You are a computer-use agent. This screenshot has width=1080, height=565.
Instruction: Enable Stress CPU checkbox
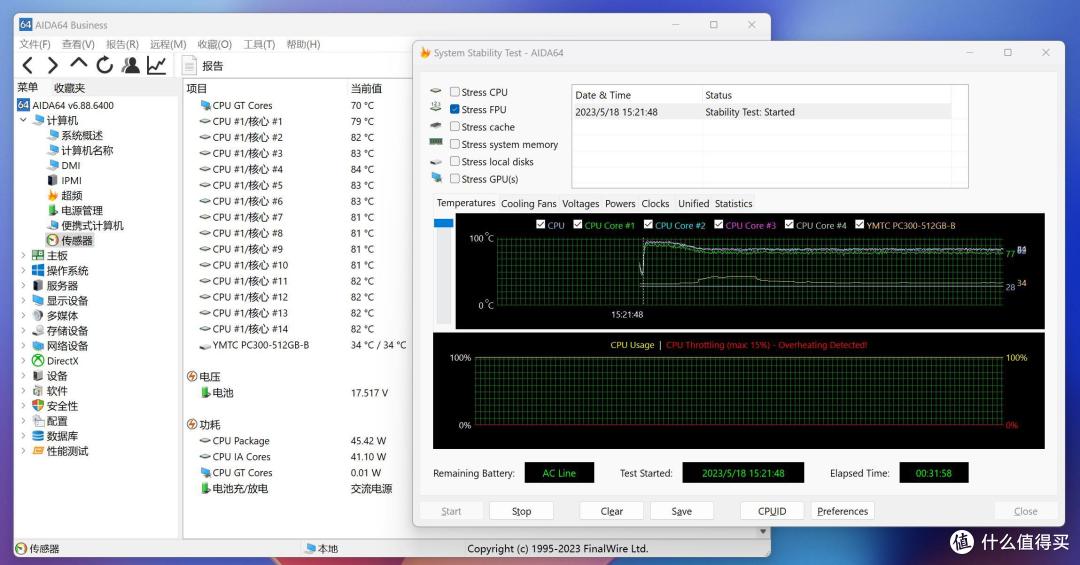pos(455,92)
